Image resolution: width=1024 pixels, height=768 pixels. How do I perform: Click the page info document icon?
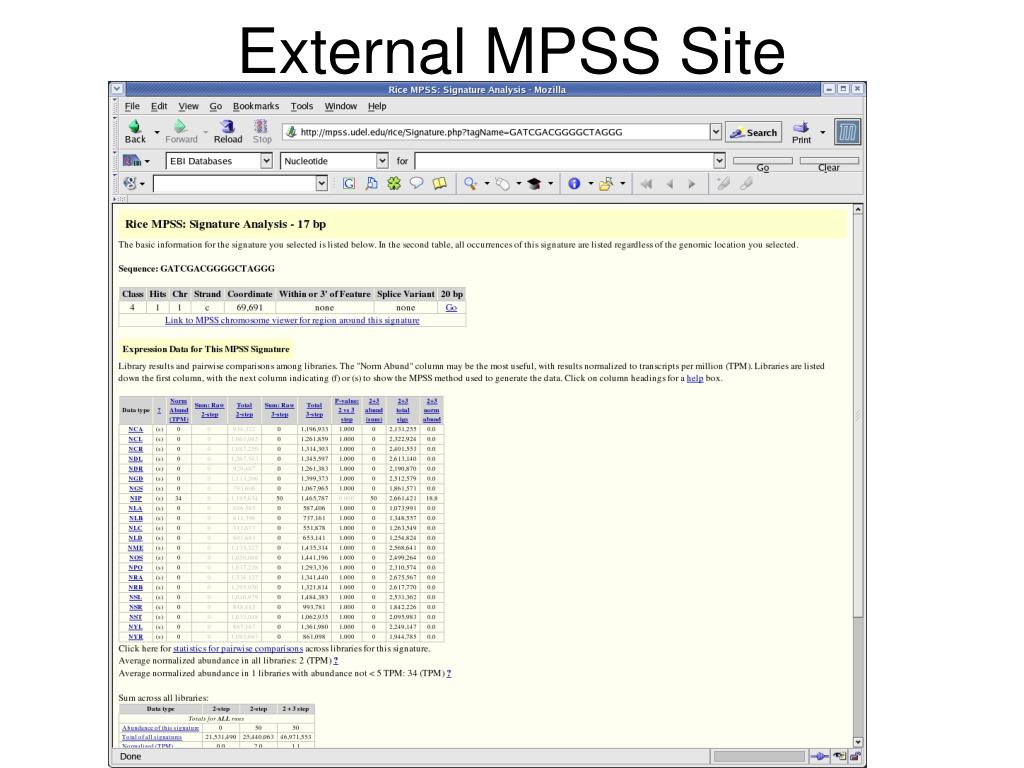[x=372, y=184]
